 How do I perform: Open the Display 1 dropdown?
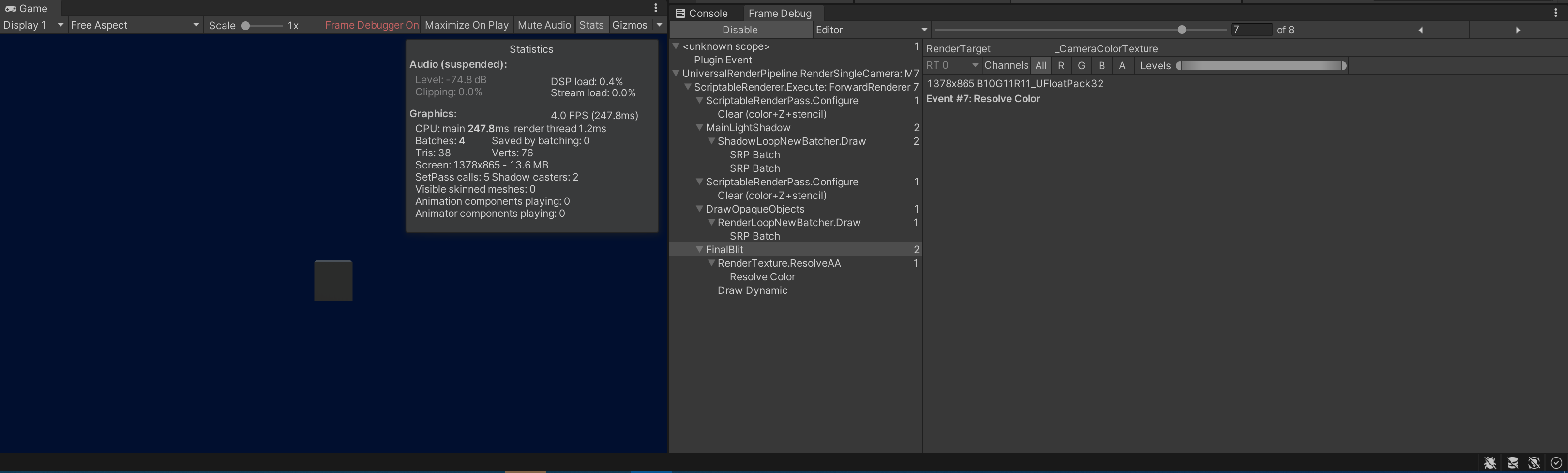pos(33,25)
